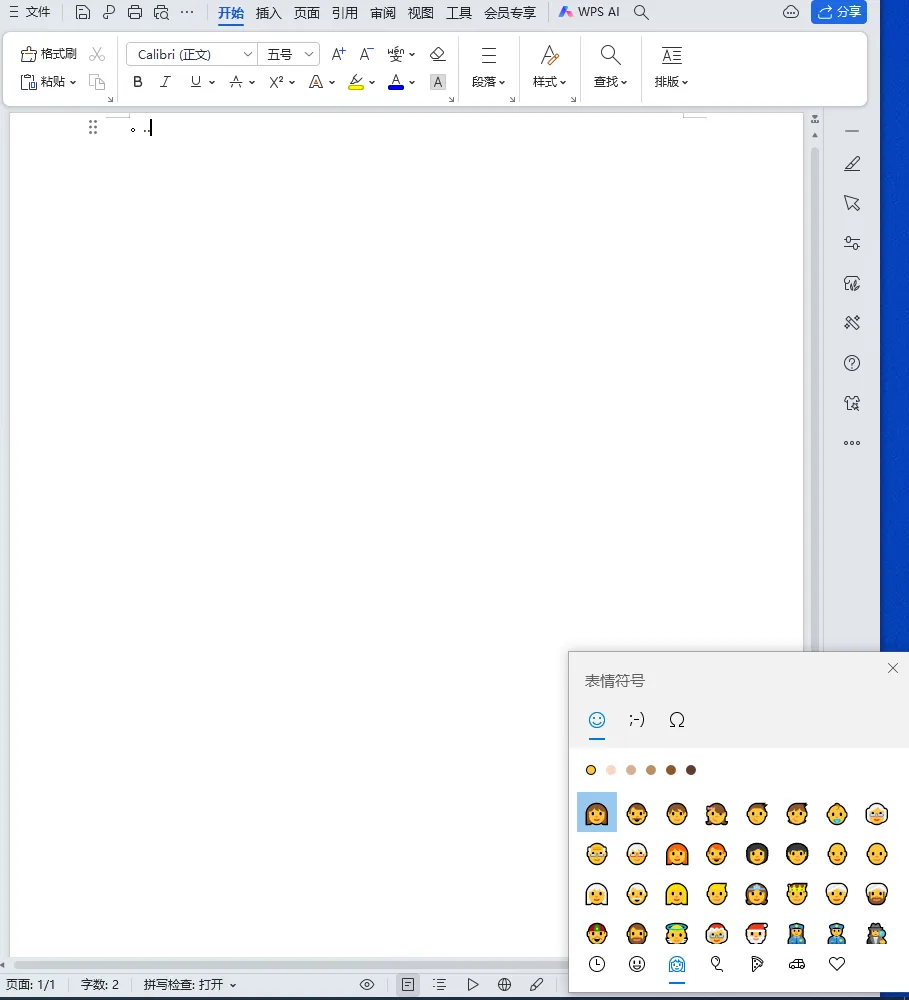Image resolution: width=909 pixels, height=1000 pixels.
Task: Collapse the right sidebar with the dash icon
Action: click(852, 131)
